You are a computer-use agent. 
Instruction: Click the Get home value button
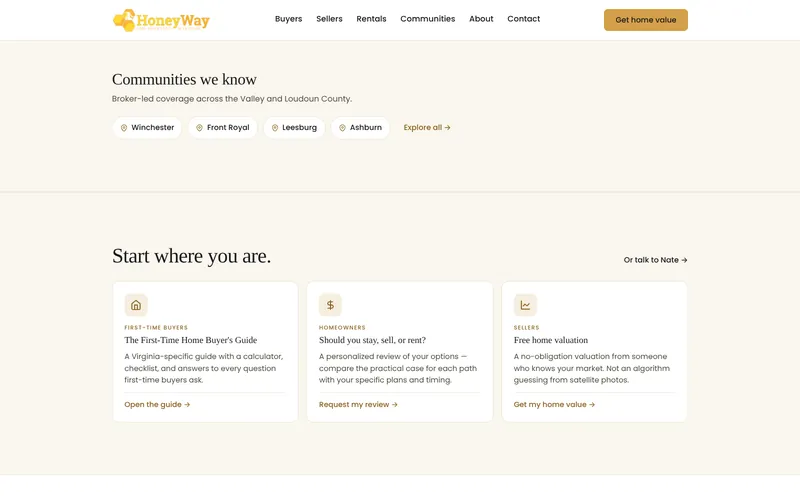(645, 20)
